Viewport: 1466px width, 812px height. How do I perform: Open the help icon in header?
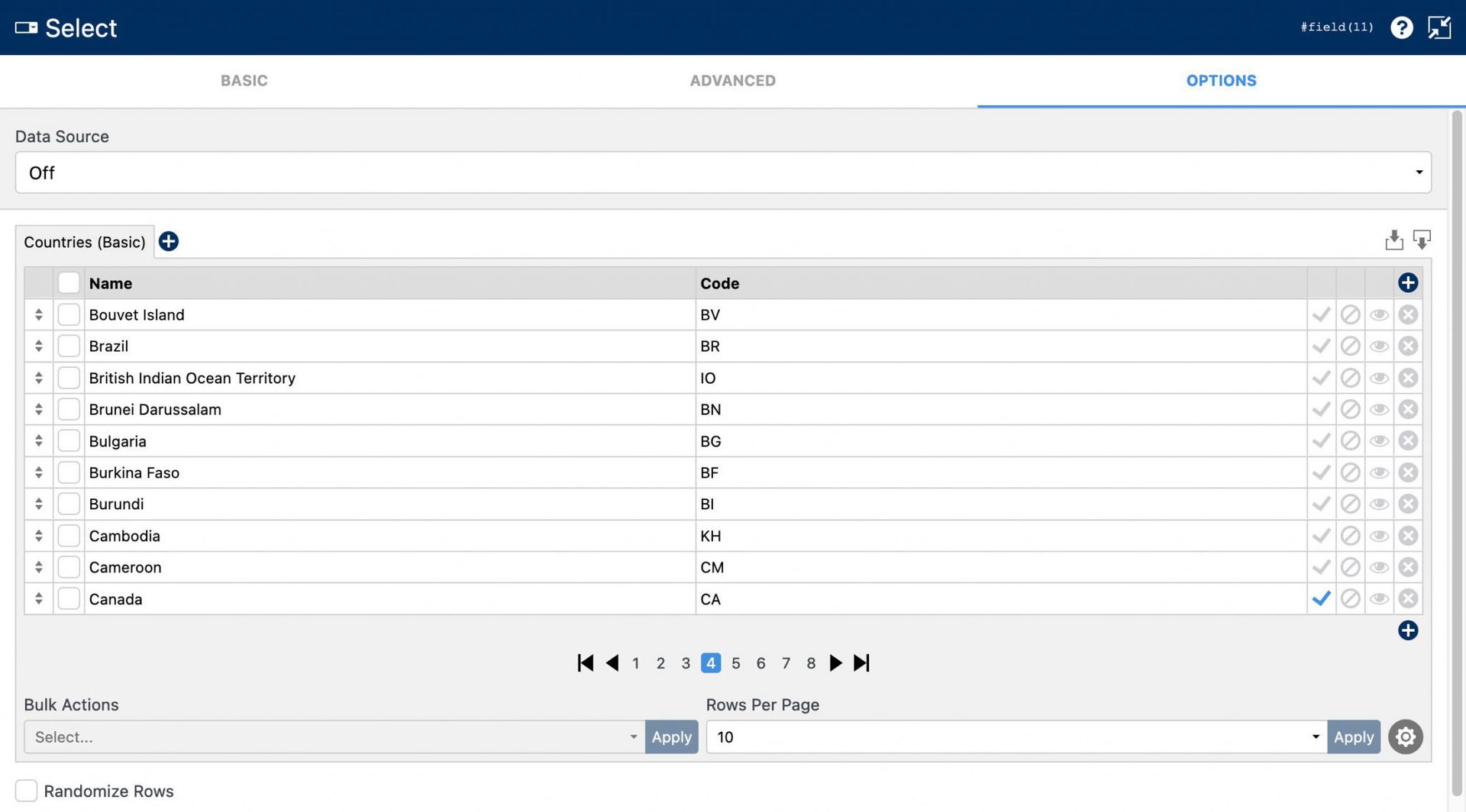(1401, 27)
